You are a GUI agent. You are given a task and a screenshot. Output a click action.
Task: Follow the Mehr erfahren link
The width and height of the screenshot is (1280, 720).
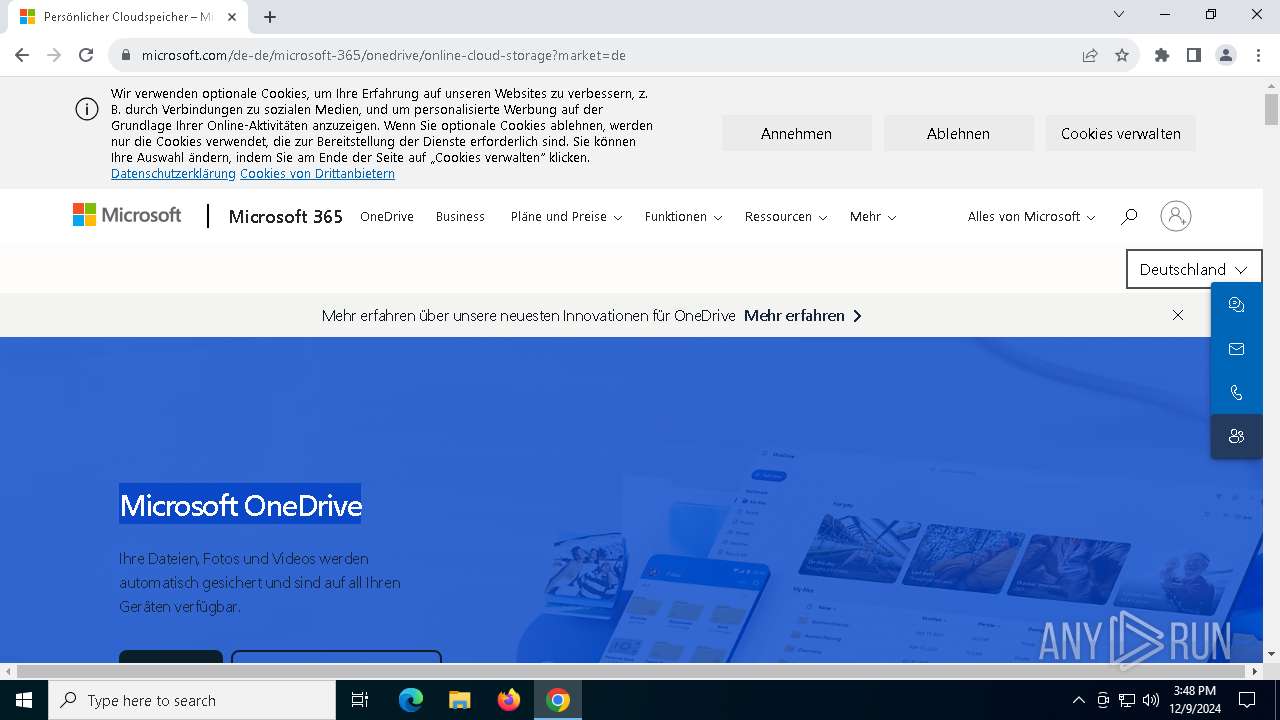(x=803, y=315)
